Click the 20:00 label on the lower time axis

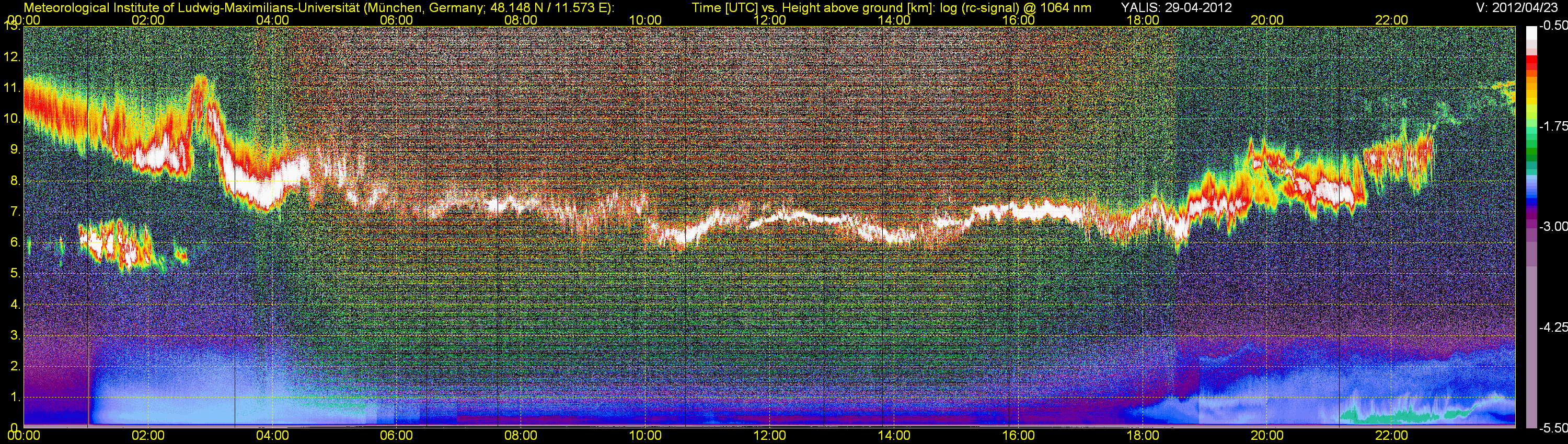1267,436
